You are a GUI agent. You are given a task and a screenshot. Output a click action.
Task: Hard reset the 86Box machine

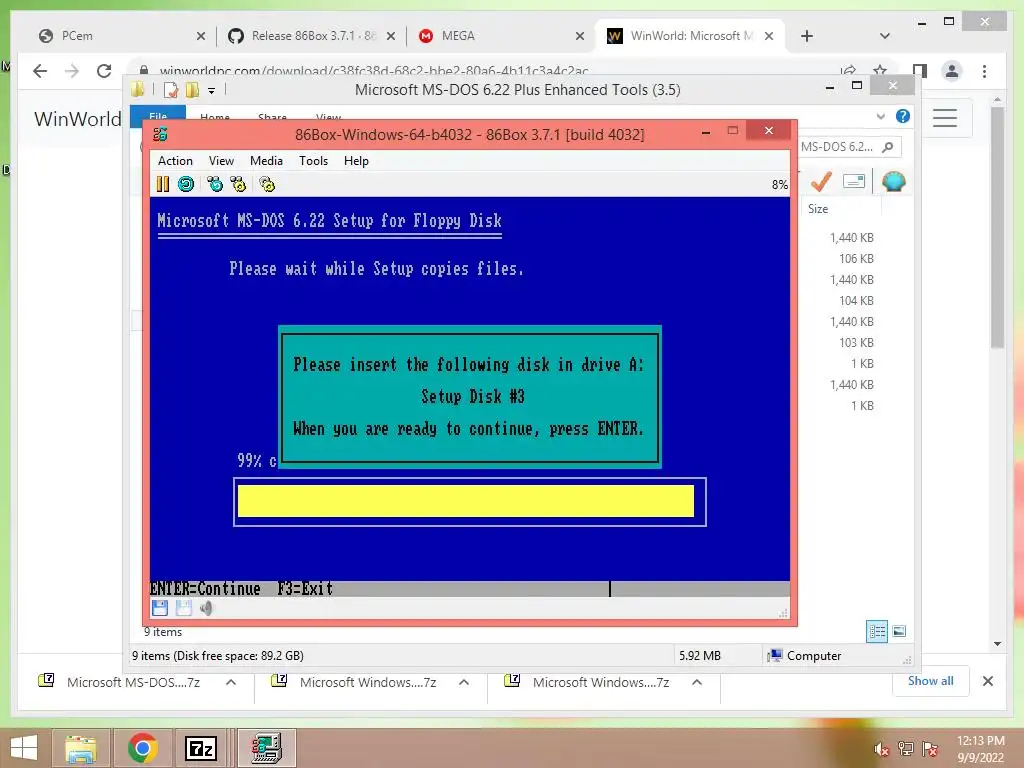[x=186, y=184]
